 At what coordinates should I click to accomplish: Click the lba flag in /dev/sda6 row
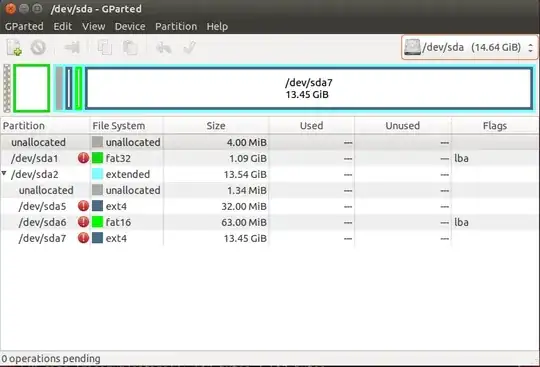pos(461,222)
